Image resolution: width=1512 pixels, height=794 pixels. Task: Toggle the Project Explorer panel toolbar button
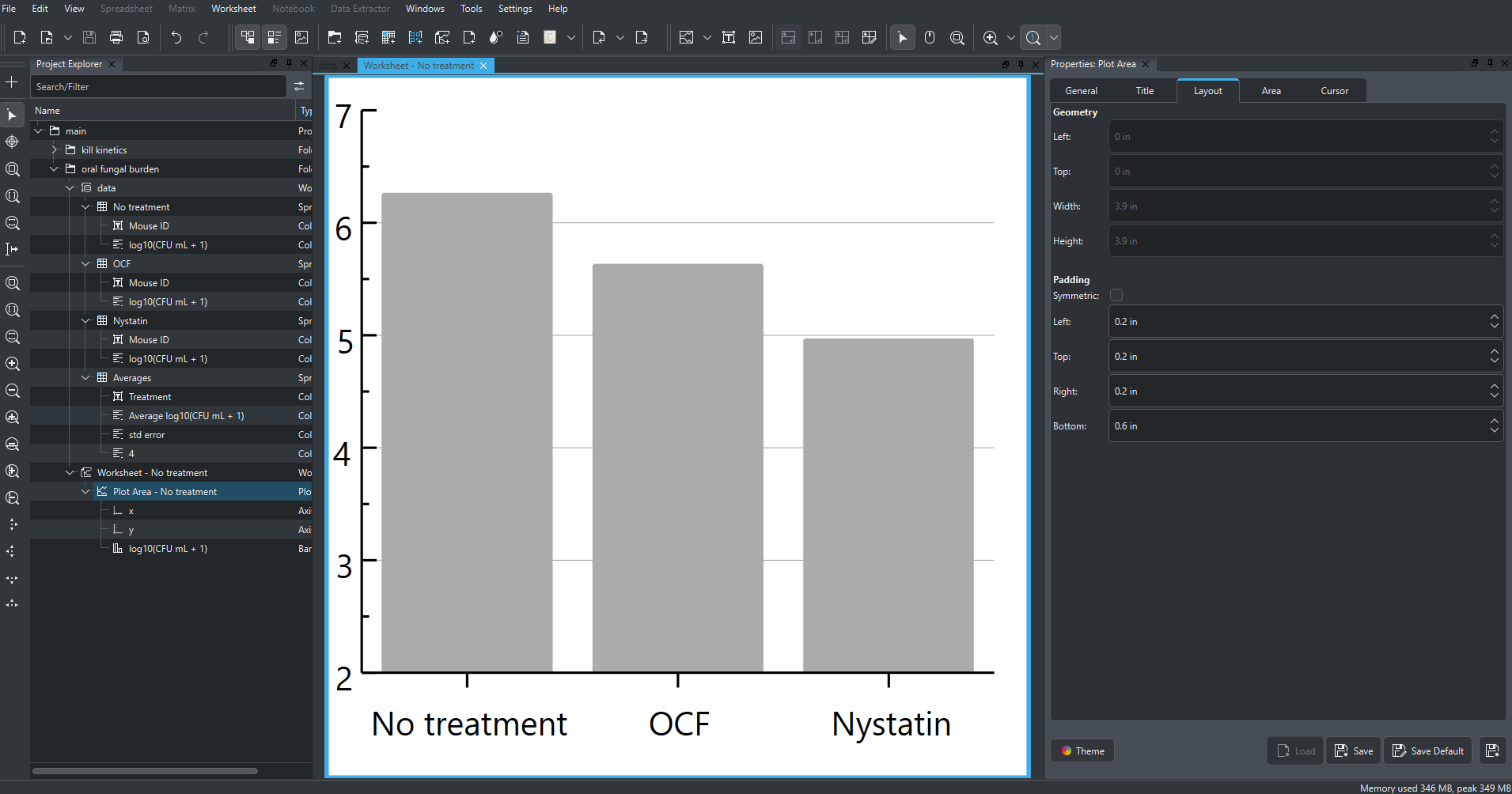pyautogui.click(x=248, y=37)
